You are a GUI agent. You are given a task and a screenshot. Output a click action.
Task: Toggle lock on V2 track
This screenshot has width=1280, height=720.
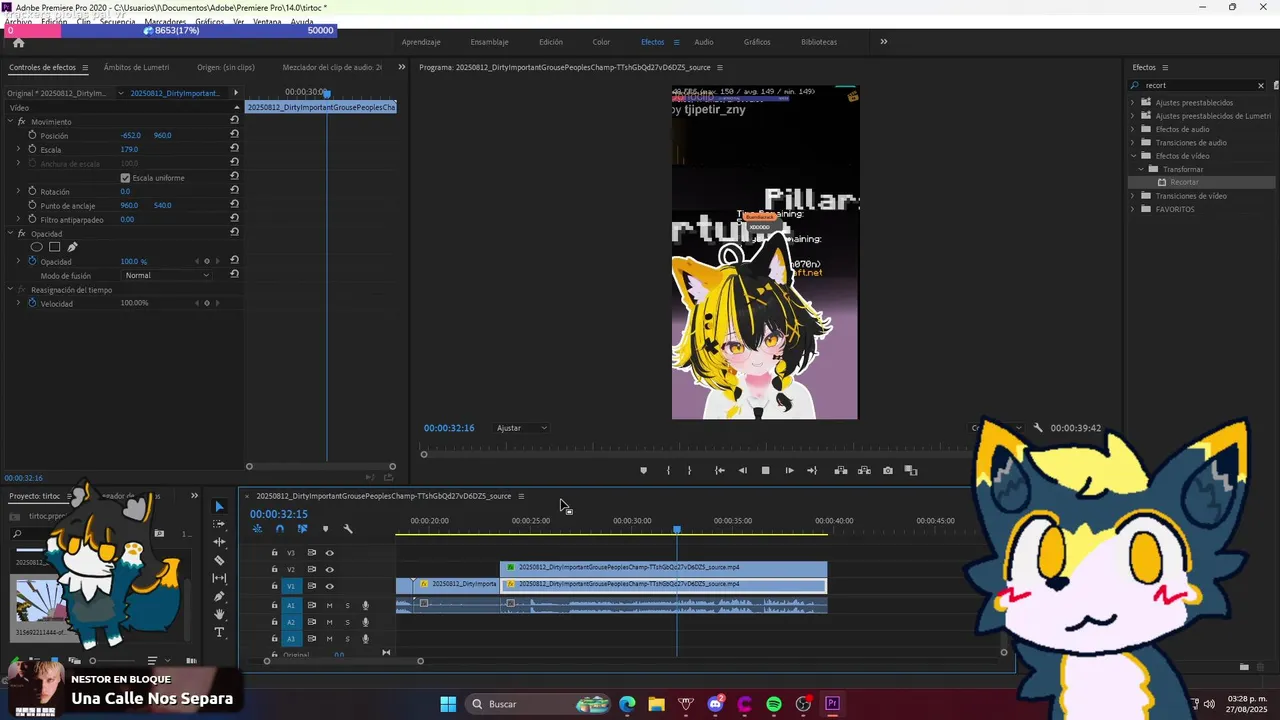pyautogui.click(x=275, y=569)
